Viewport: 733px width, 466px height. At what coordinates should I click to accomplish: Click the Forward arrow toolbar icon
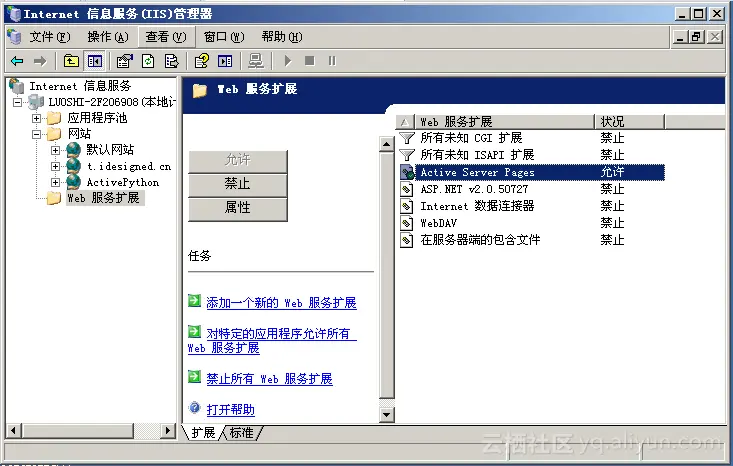40,61
